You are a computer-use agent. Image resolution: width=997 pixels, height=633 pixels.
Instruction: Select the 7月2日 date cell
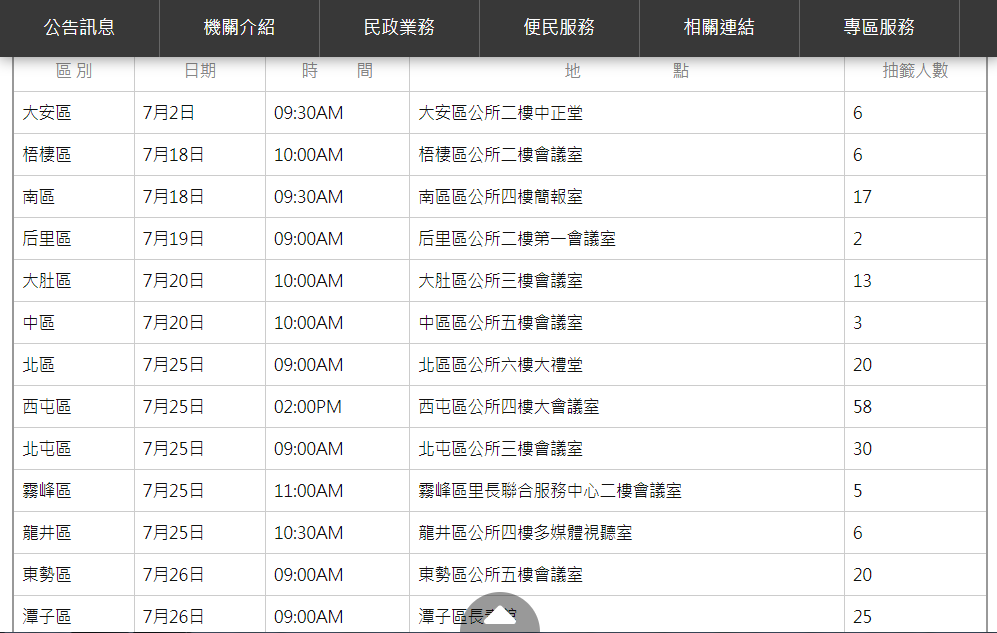200,112
